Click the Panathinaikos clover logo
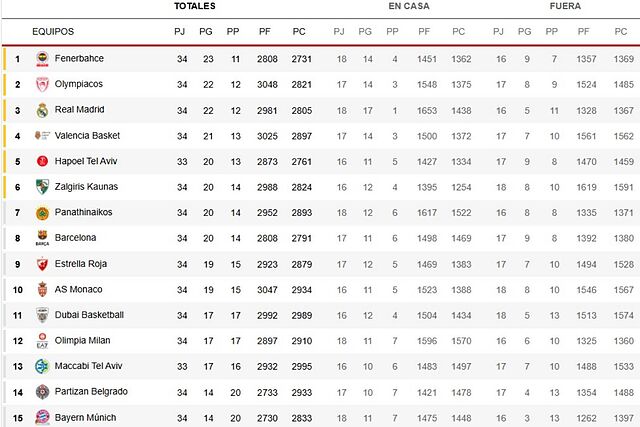640x427 pixels. pyautogui.click(x=42, y=212)
